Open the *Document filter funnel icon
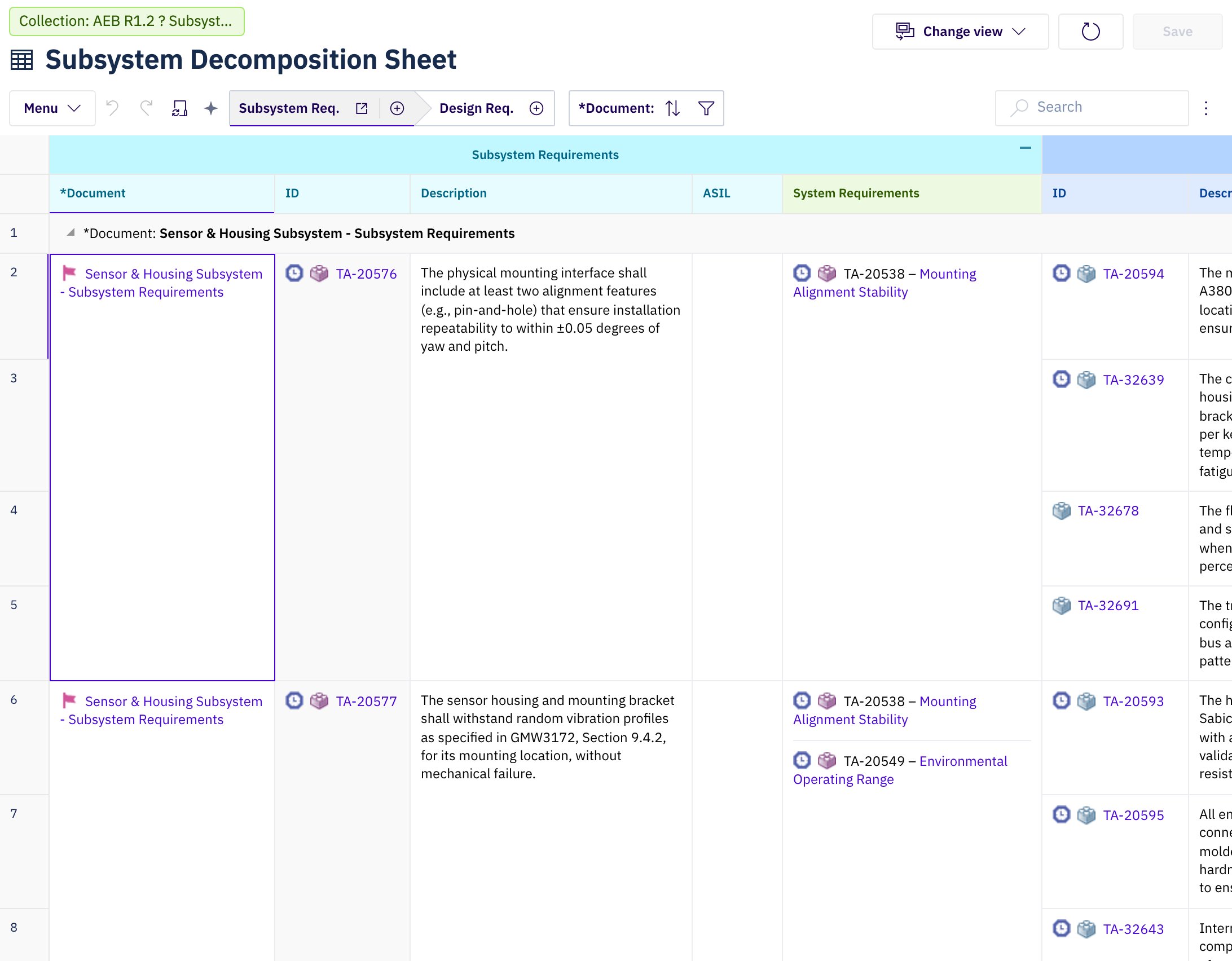This screenshot has height=961, width=1232. click(x=706, y=108)
